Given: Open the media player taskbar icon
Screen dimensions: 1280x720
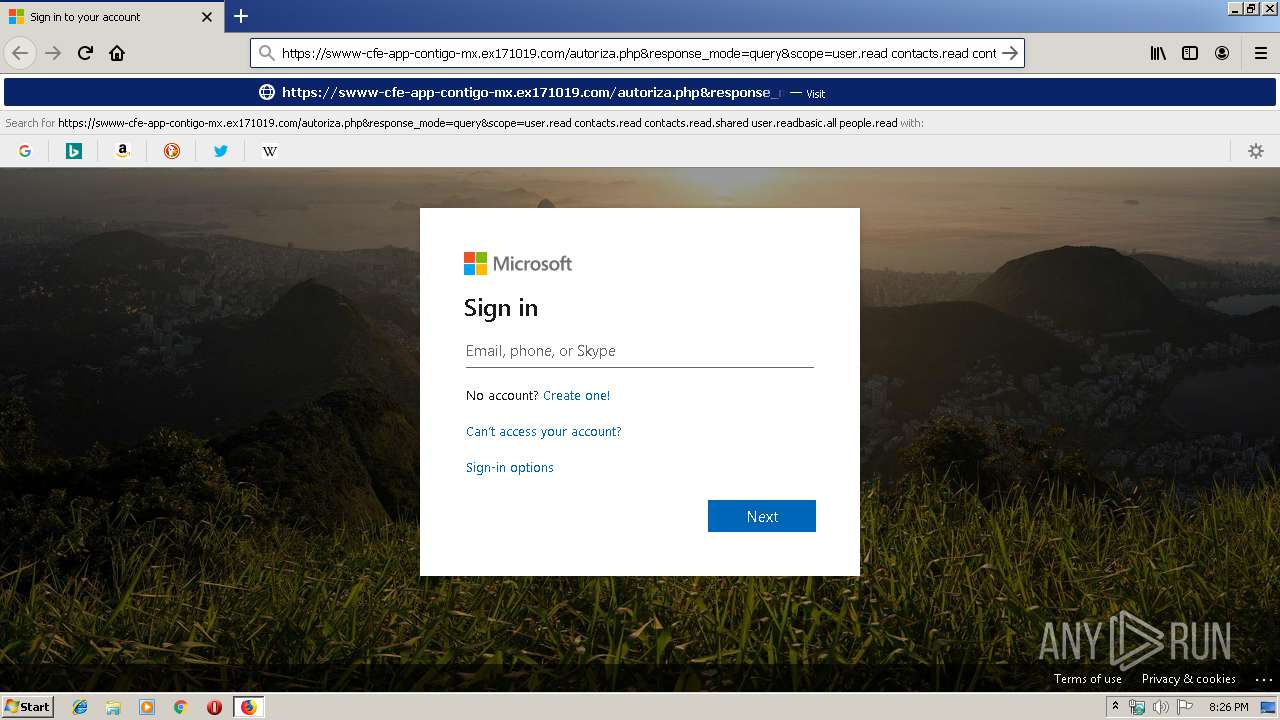Looking at the screenshot, I should 147,707.
